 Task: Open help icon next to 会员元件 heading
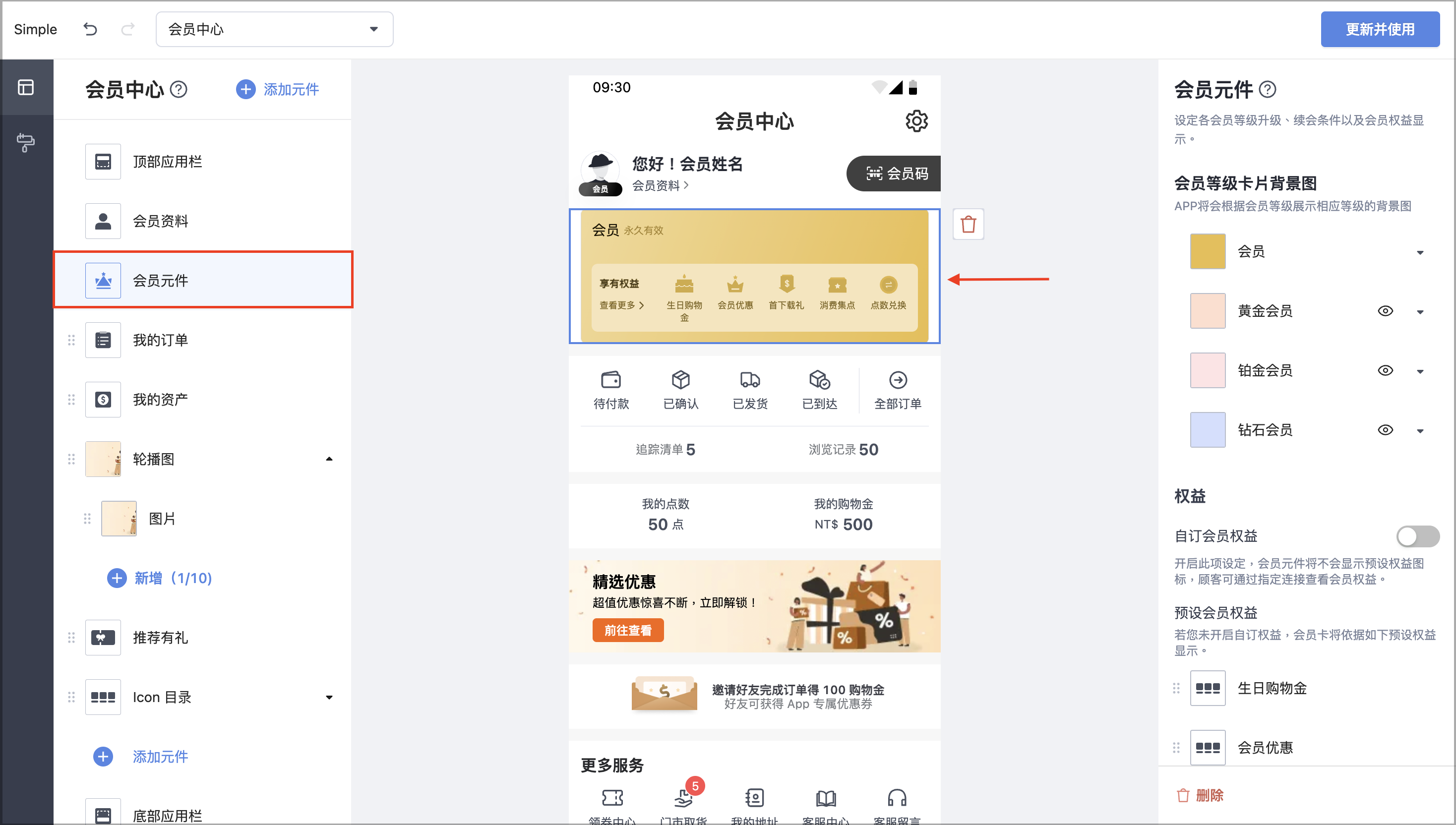(x=1267, y=90)
